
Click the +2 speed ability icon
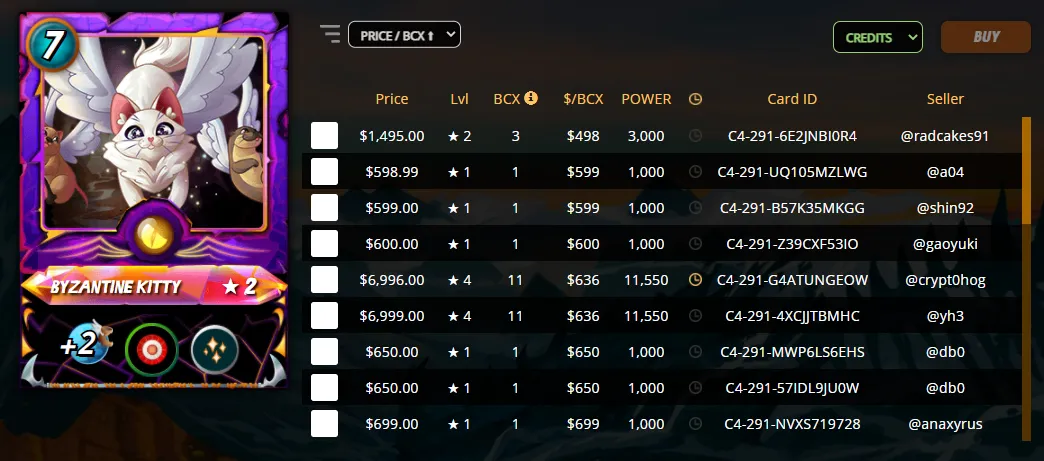pos(88,343)
